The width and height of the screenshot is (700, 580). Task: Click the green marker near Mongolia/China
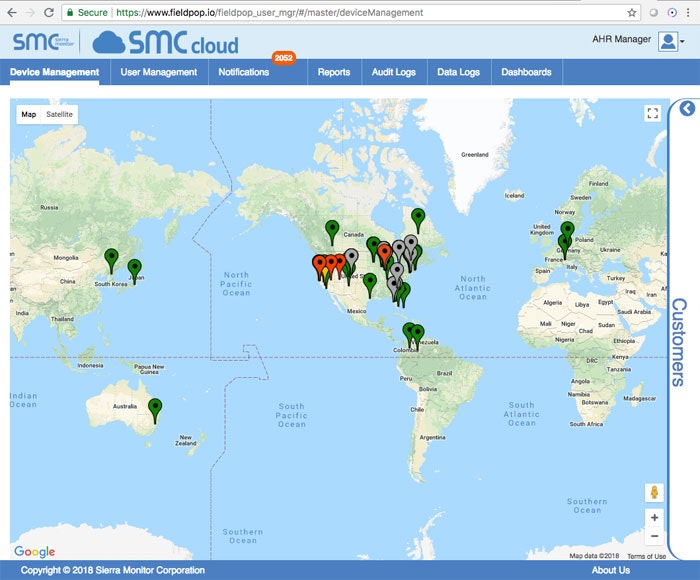coord(111,260)
